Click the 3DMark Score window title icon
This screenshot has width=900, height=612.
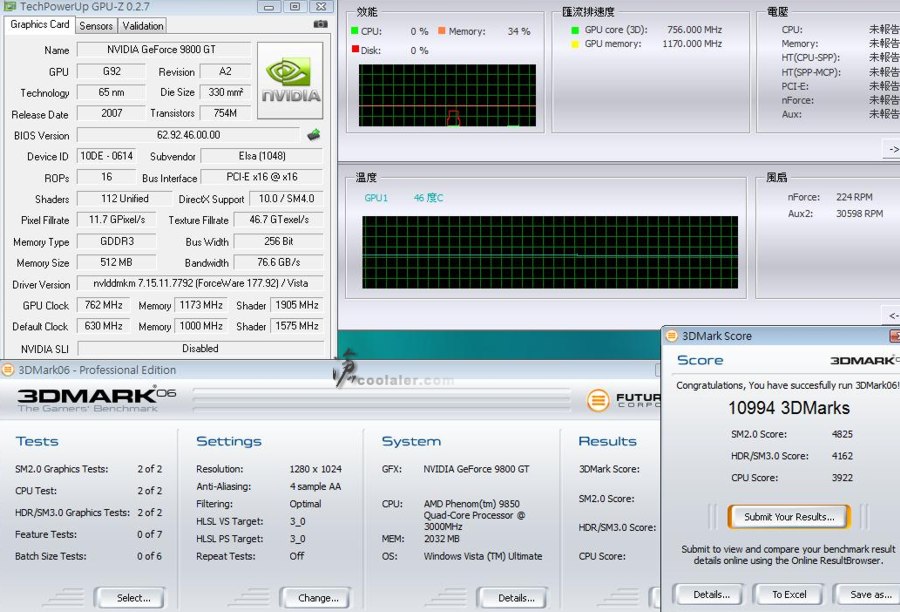tap(671, 336)
